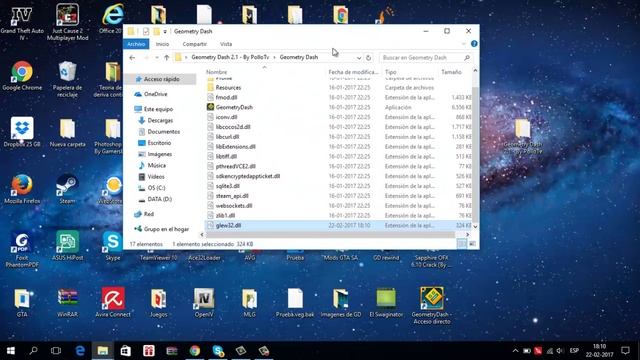Open El Swaginator desktop icon

click(386, 303)
